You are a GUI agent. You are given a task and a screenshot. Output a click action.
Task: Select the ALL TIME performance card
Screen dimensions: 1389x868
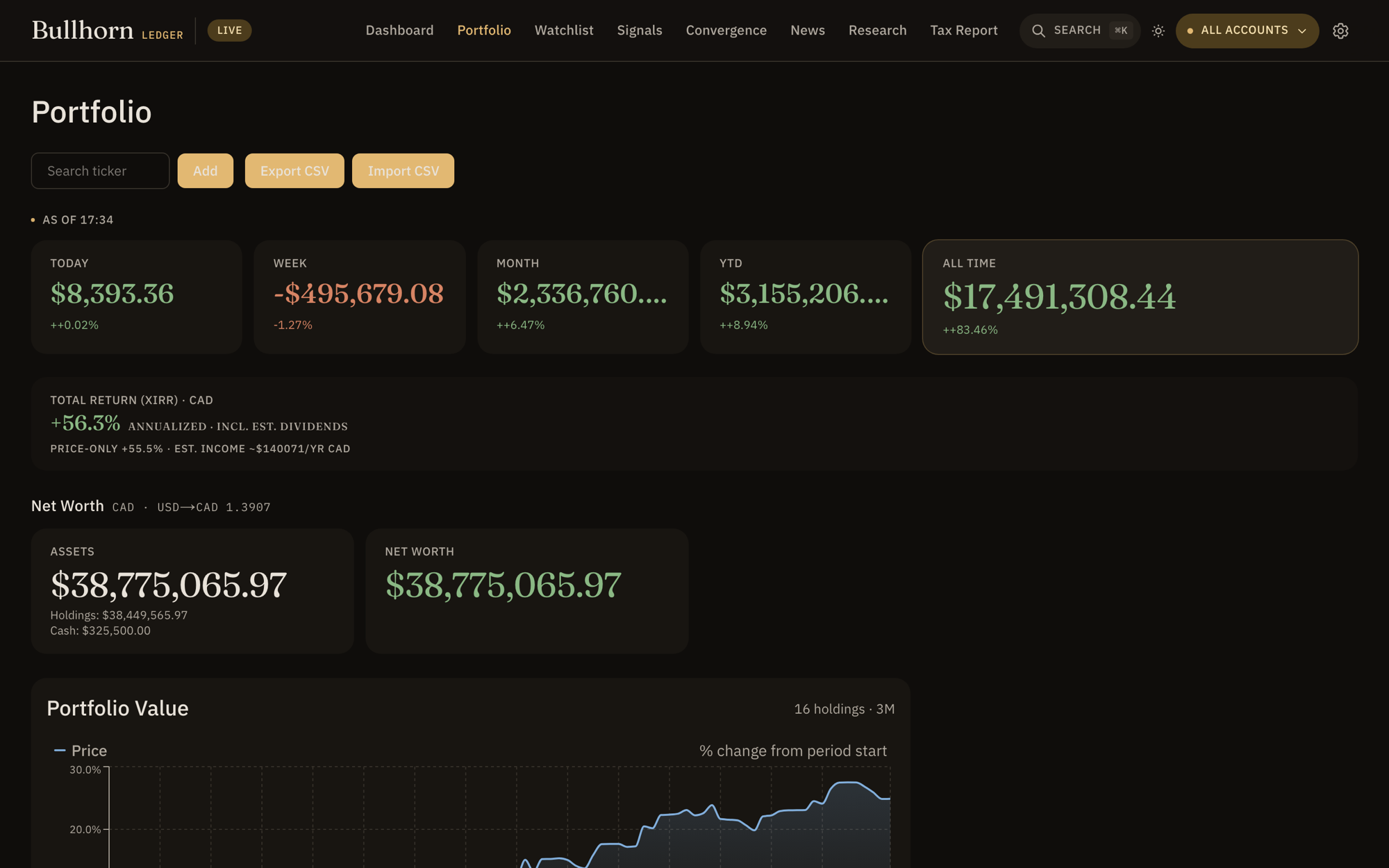(x=1140, y=297)
